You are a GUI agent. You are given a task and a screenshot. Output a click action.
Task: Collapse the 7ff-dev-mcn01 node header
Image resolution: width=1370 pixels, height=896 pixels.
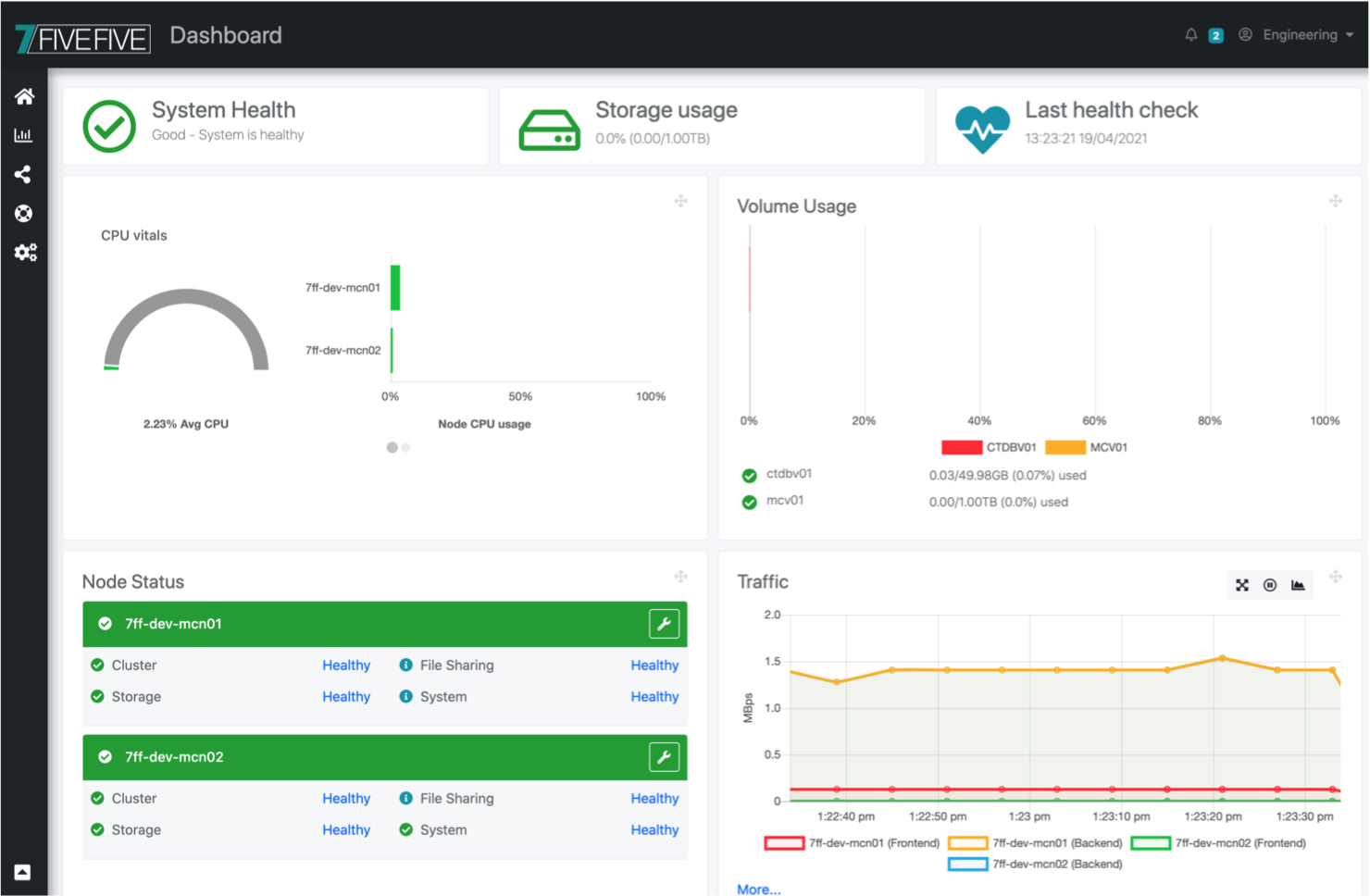pos(174,624)
